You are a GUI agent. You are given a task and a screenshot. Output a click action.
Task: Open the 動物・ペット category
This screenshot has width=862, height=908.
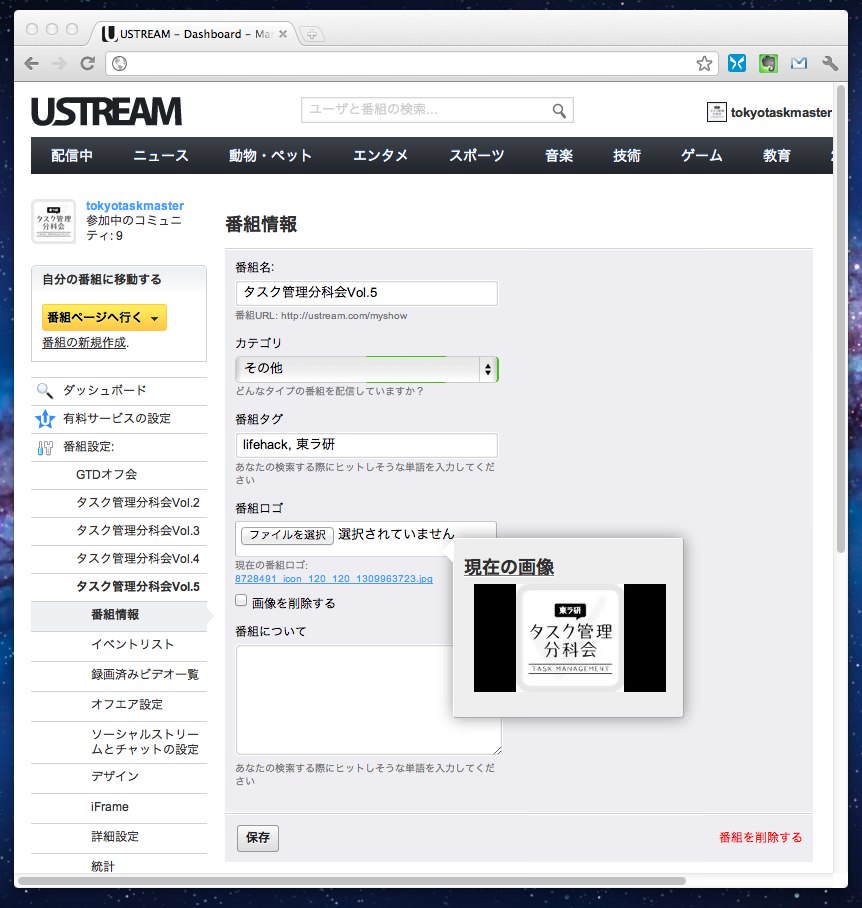click(x=270, y=155)
